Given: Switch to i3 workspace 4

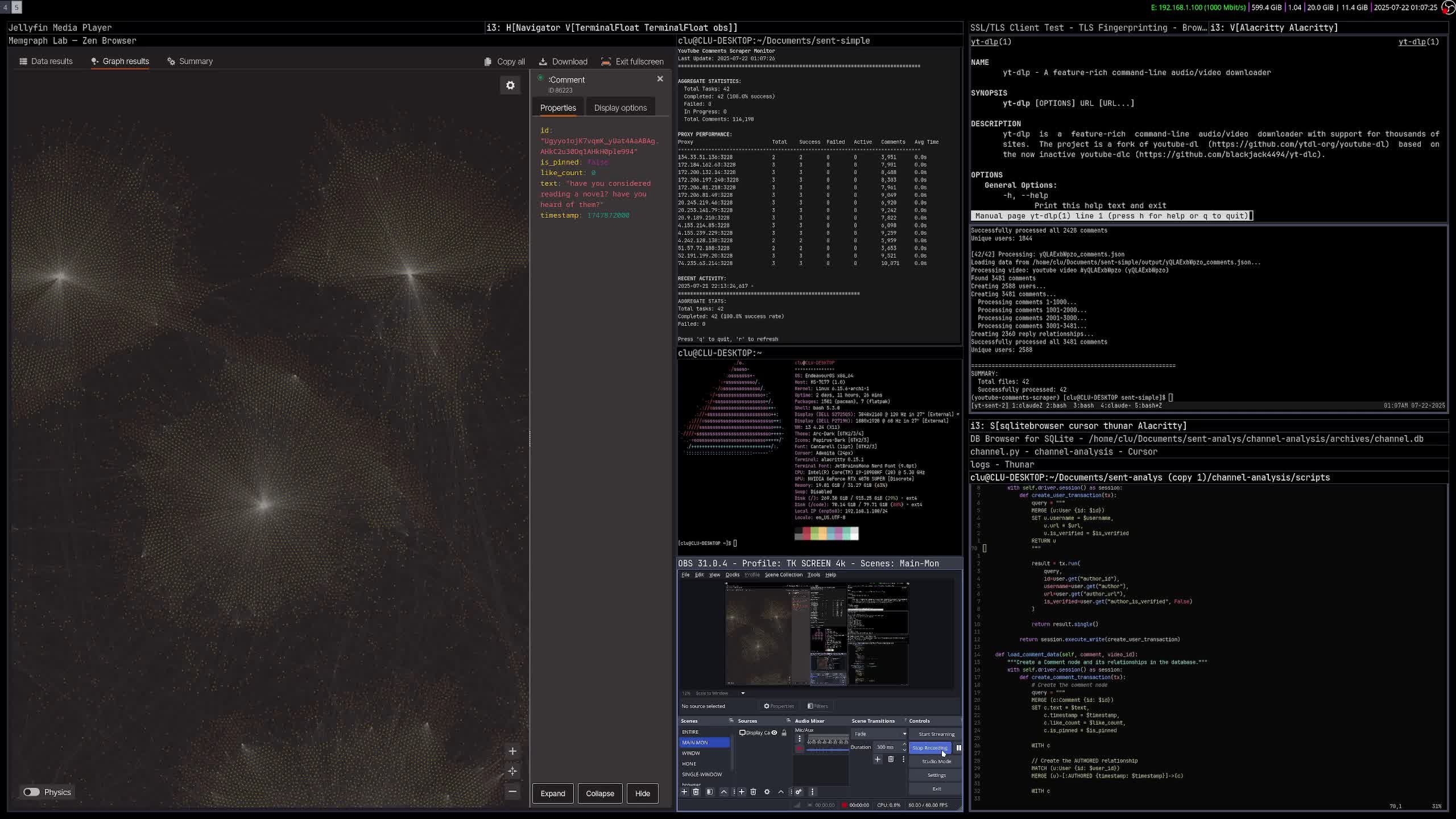Looking at the screenshot, I should pos(5,7).
